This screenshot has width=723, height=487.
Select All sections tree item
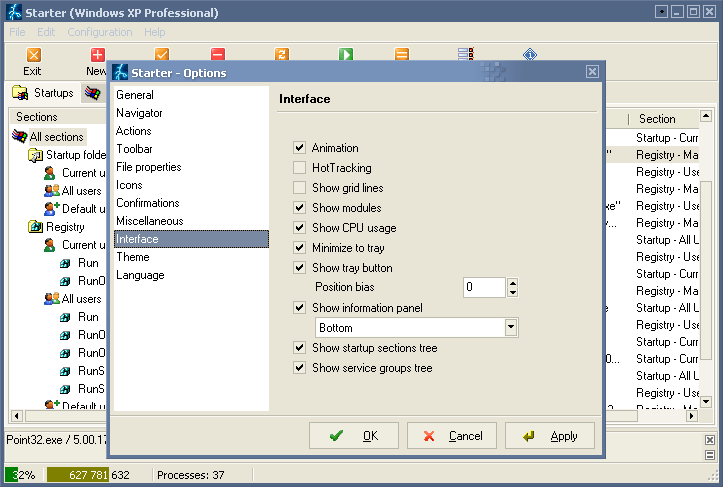(x=56, y=137)
